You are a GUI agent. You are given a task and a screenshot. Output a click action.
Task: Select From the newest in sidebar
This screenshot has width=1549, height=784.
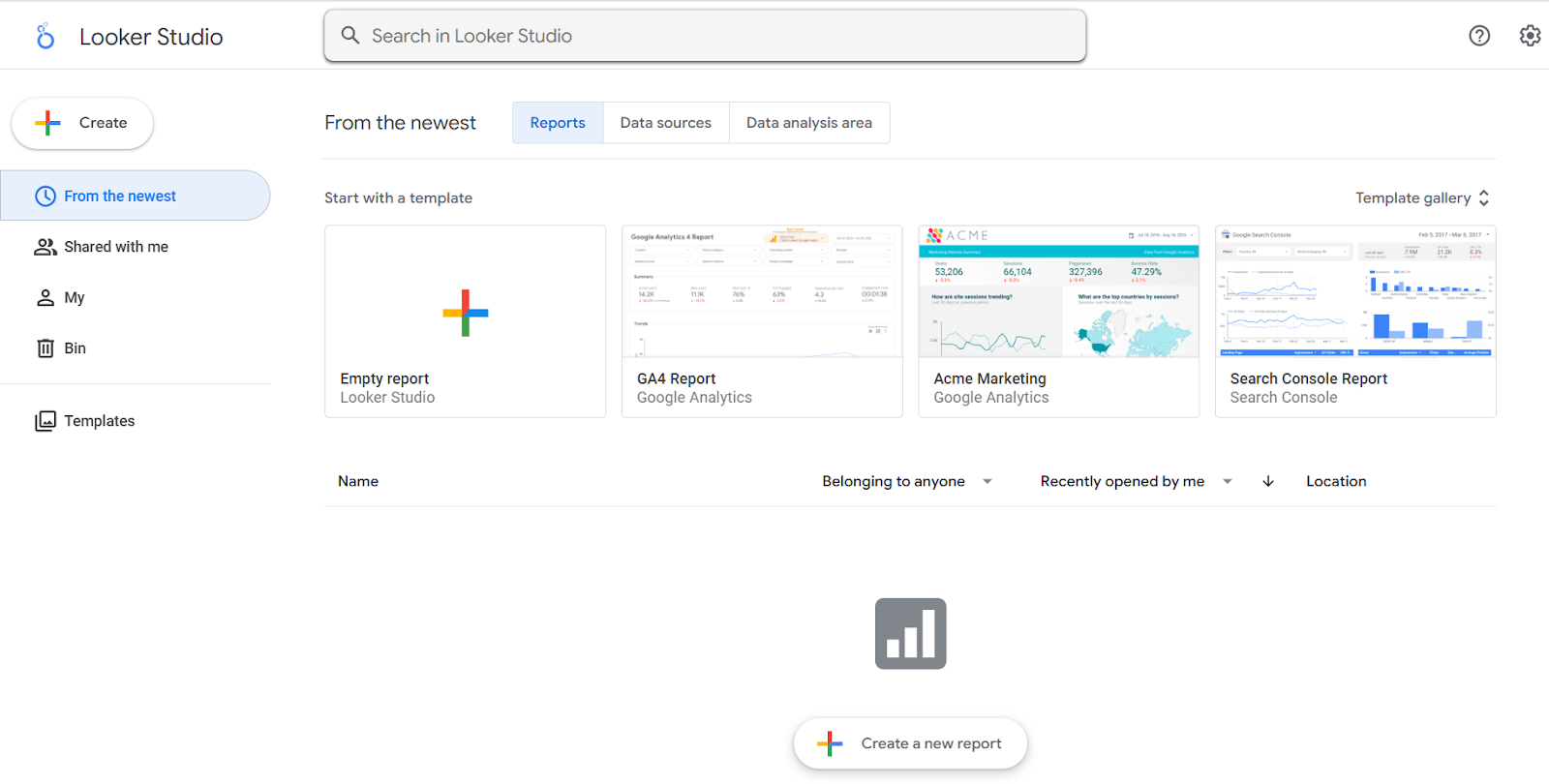tap(136, 196)
